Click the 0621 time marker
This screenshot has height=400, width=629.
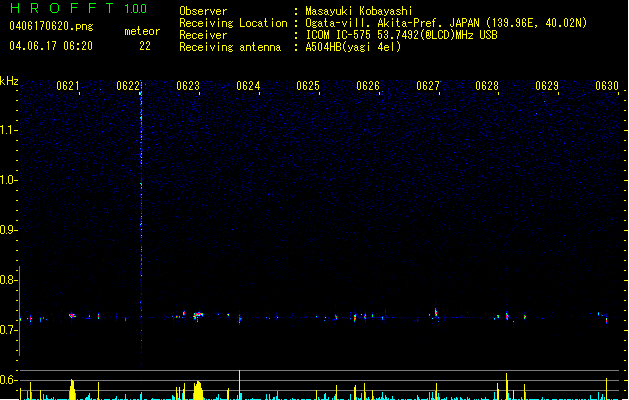coord(68,86)
